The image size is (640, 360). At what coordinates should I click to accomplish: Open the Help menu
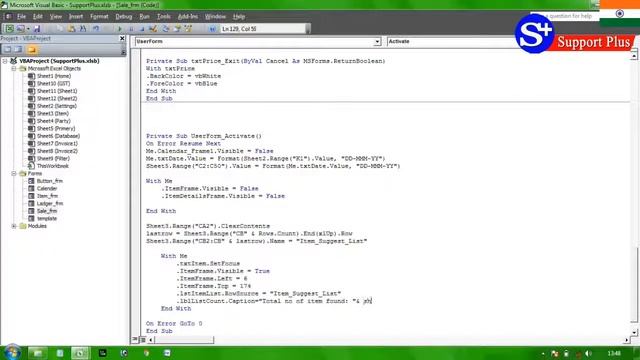tap(239, 17)
